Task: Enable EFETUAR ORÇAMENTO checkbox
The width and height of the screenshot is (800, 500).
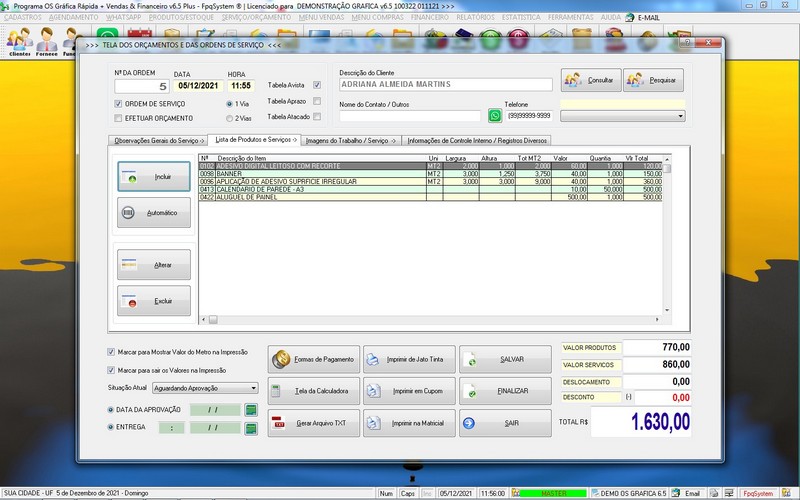Action: pos(118,118)
